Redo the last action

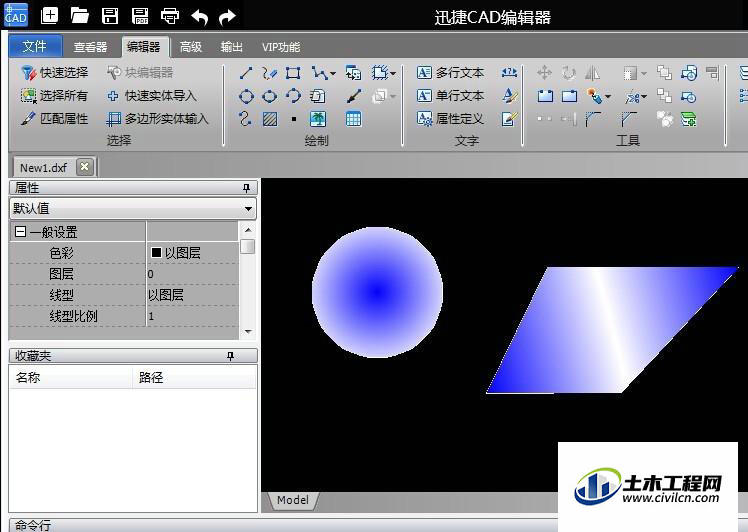coord(227,17)
